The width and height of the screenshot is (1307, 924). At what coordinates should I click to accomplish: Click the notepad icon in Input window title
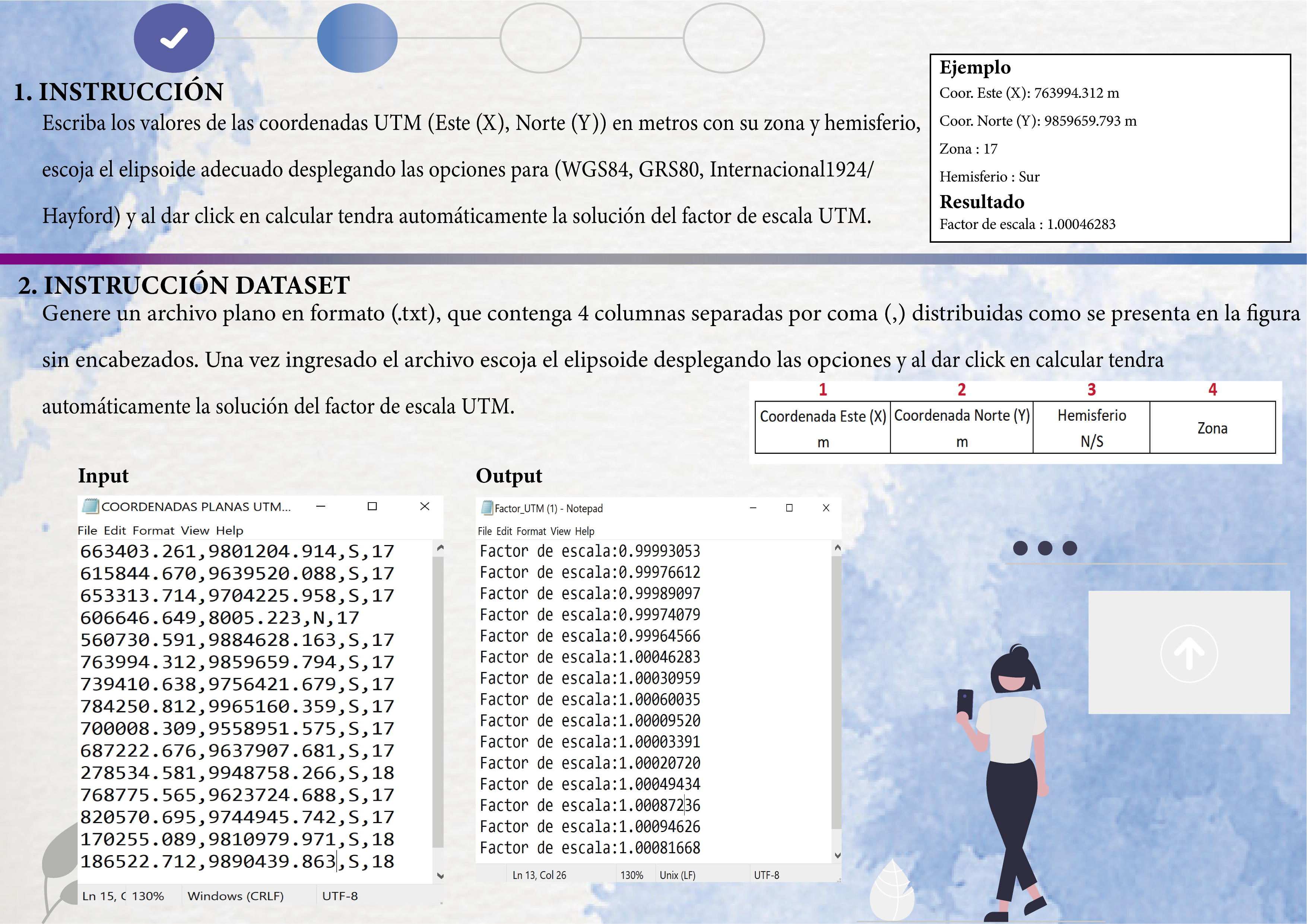90,506
